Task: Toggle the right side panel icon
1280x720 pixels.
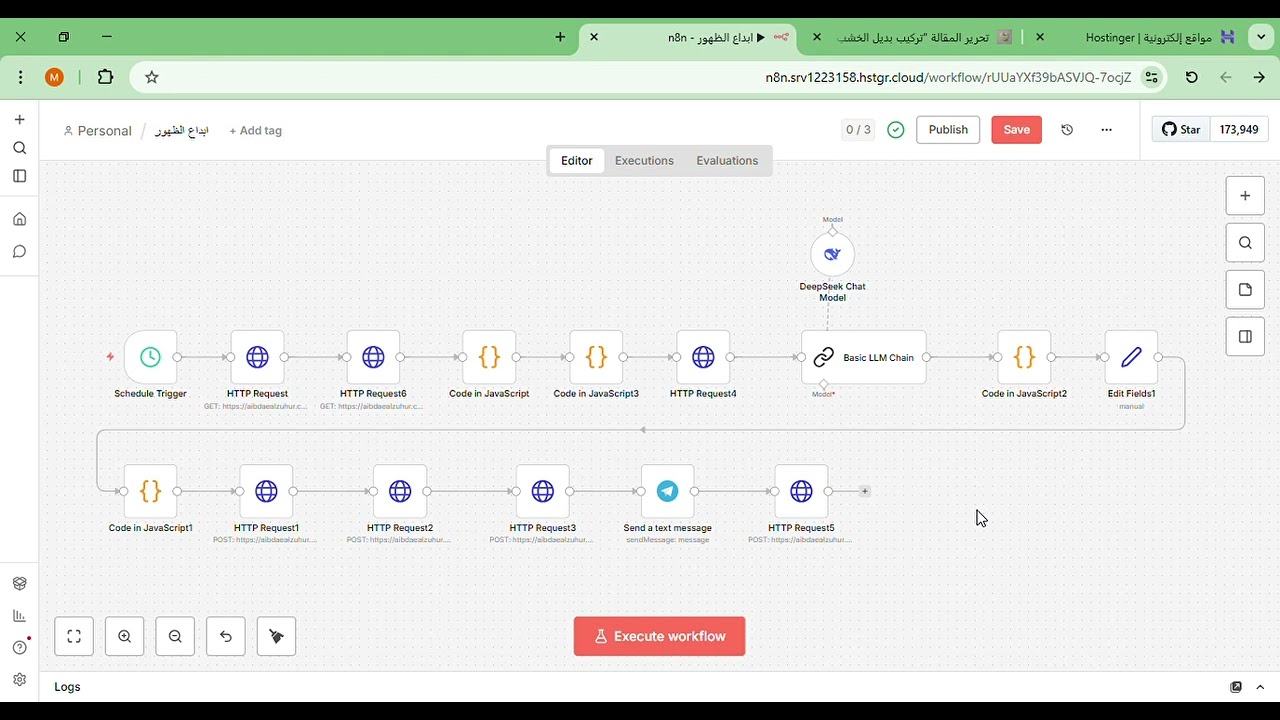Action: [x=1245, y=337]
